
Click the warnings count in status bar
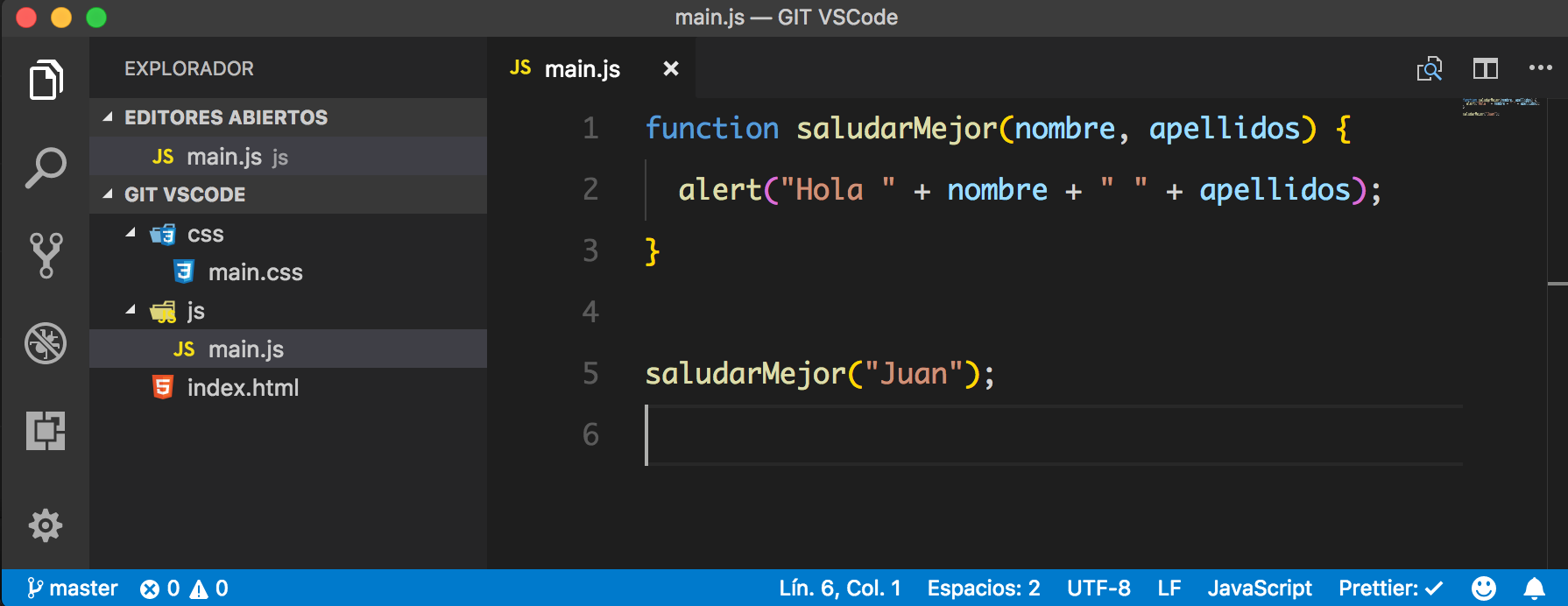coord(210,588)
